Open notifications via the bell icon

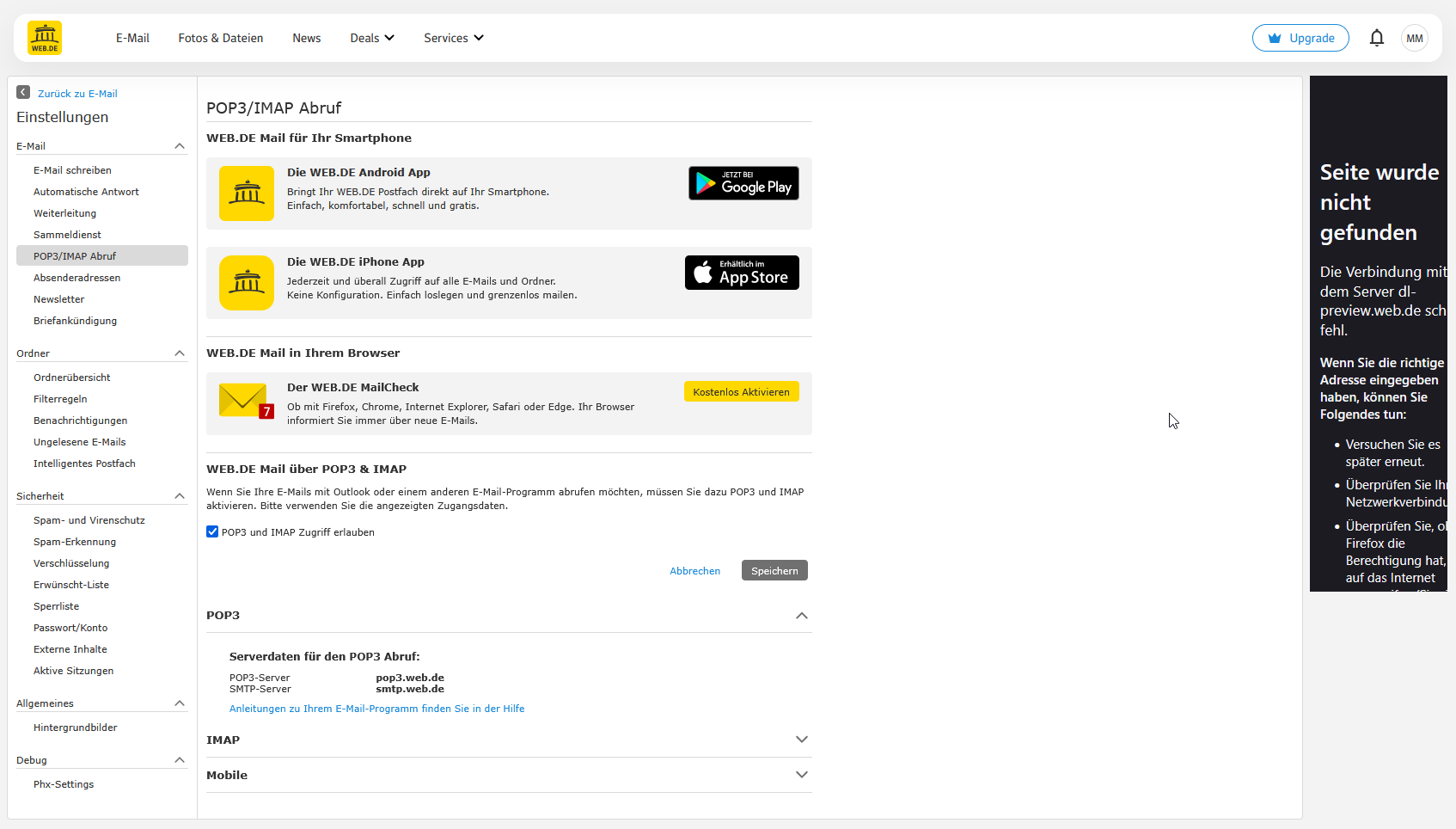1377,38
